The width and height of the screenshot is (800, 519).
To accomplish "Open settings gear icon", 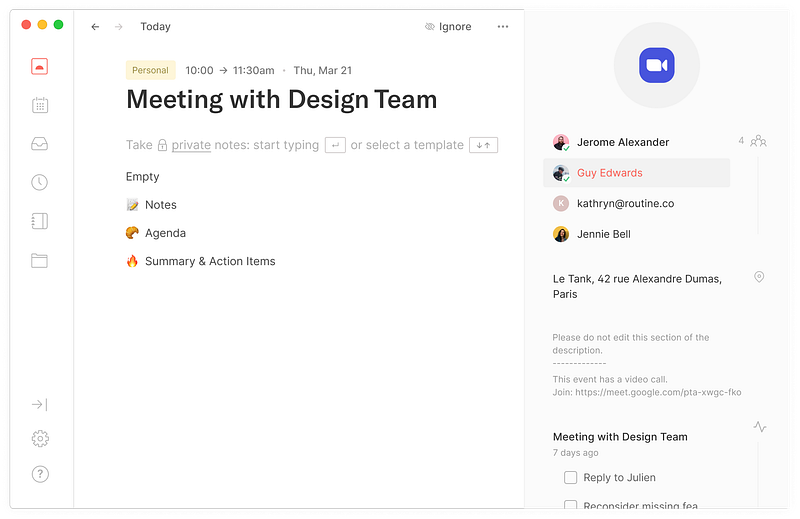I will pos(40,438).
